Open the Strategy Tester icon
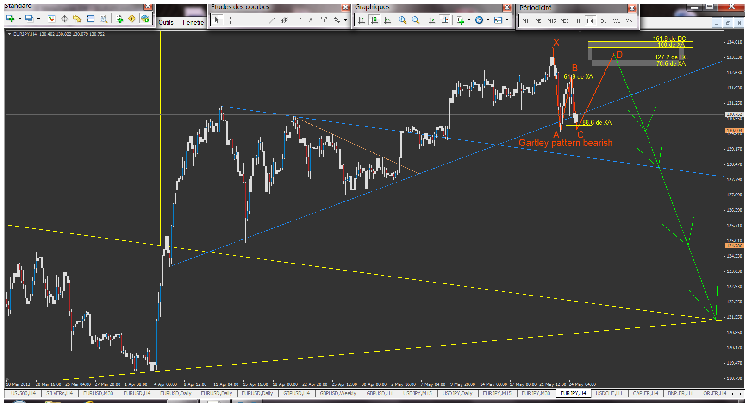This screenshot has height=403, width=749. click(104, 19)
